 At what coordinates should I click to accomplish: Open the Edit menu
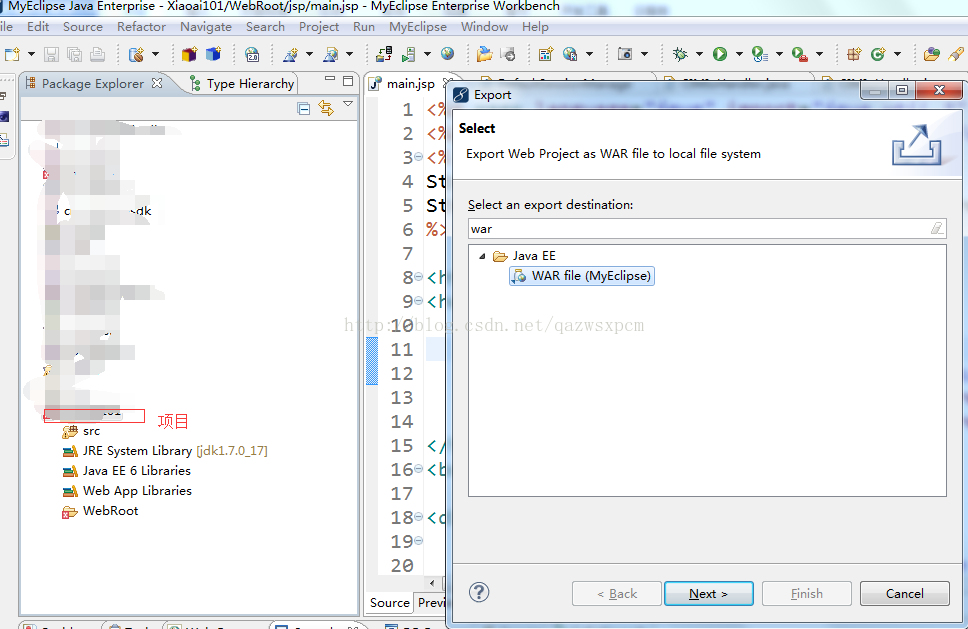38,27
